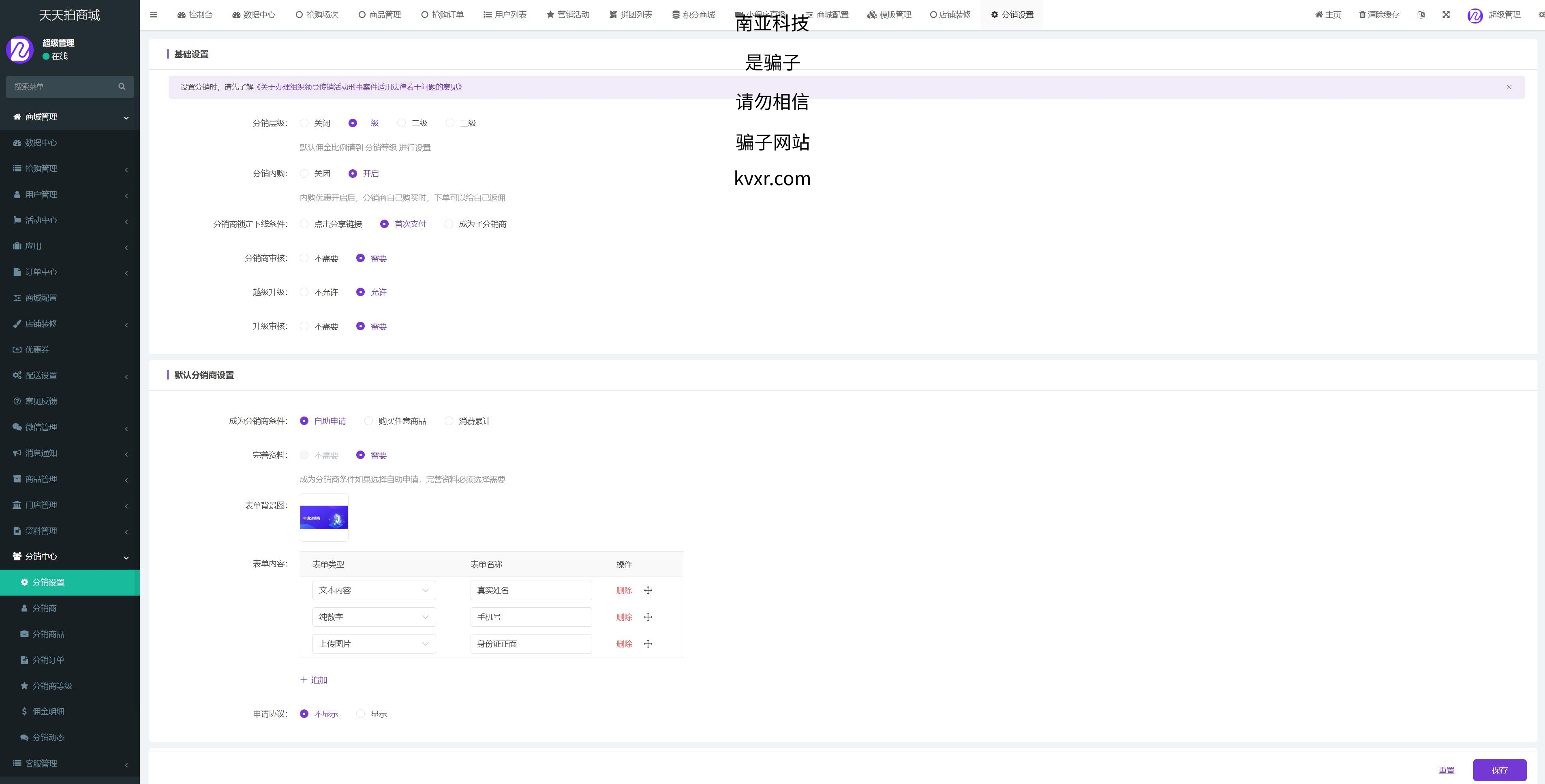Click 超级管理 avatar in top header

point(1475,15)
